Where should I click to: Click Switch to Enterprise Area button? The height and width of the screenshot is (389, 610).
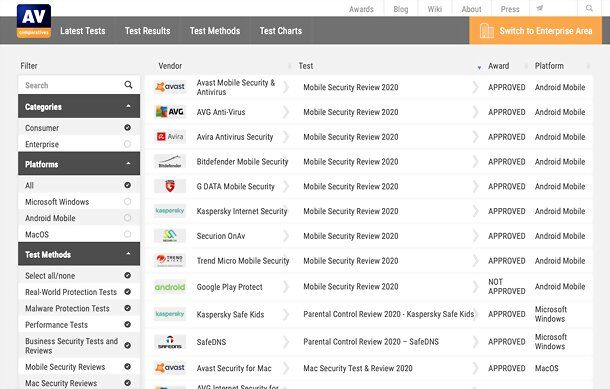point(535,31)
